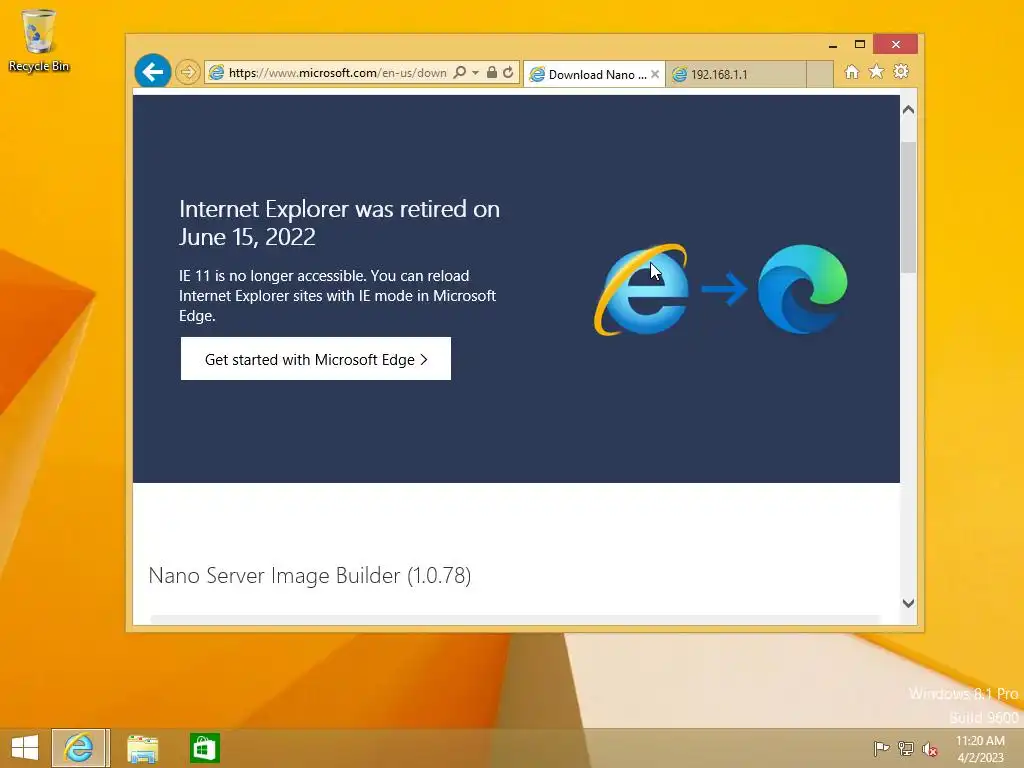The image size is (1024, 768).
Task: Minimize the Internet Explorer window
Action: 833,45
